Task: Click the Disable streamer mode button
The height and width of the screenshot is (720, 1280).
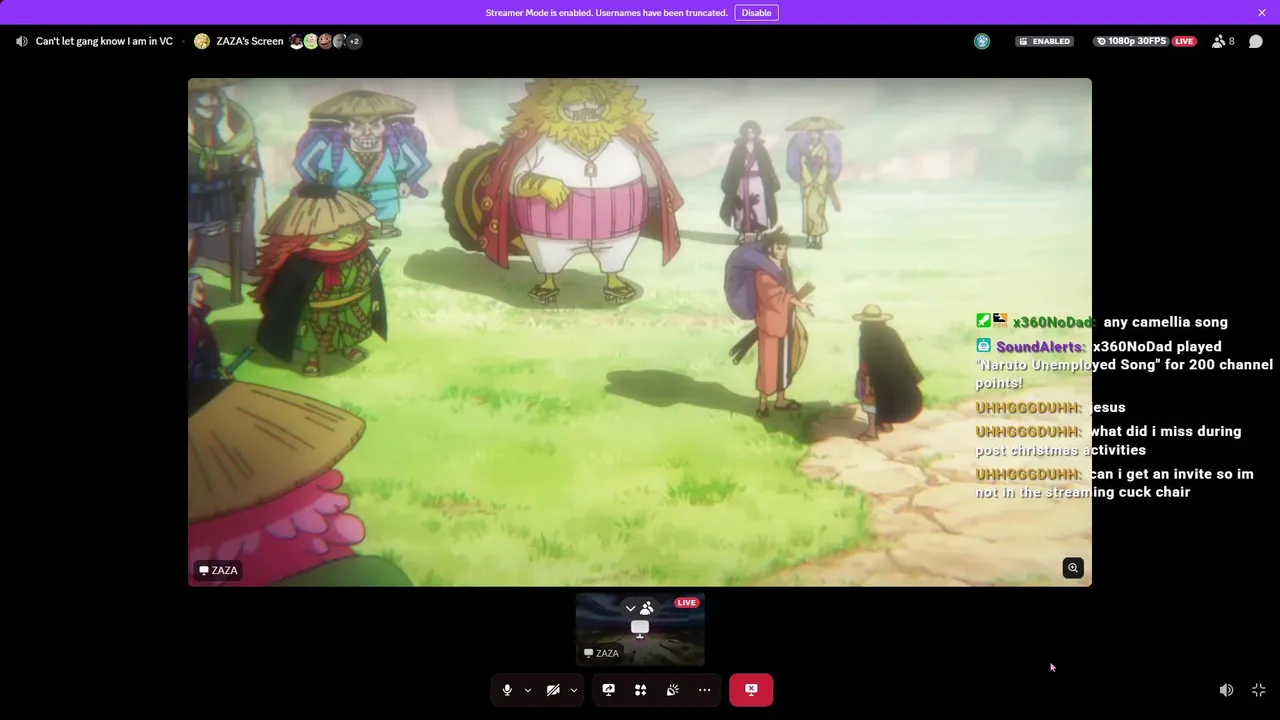Action: 756,13
